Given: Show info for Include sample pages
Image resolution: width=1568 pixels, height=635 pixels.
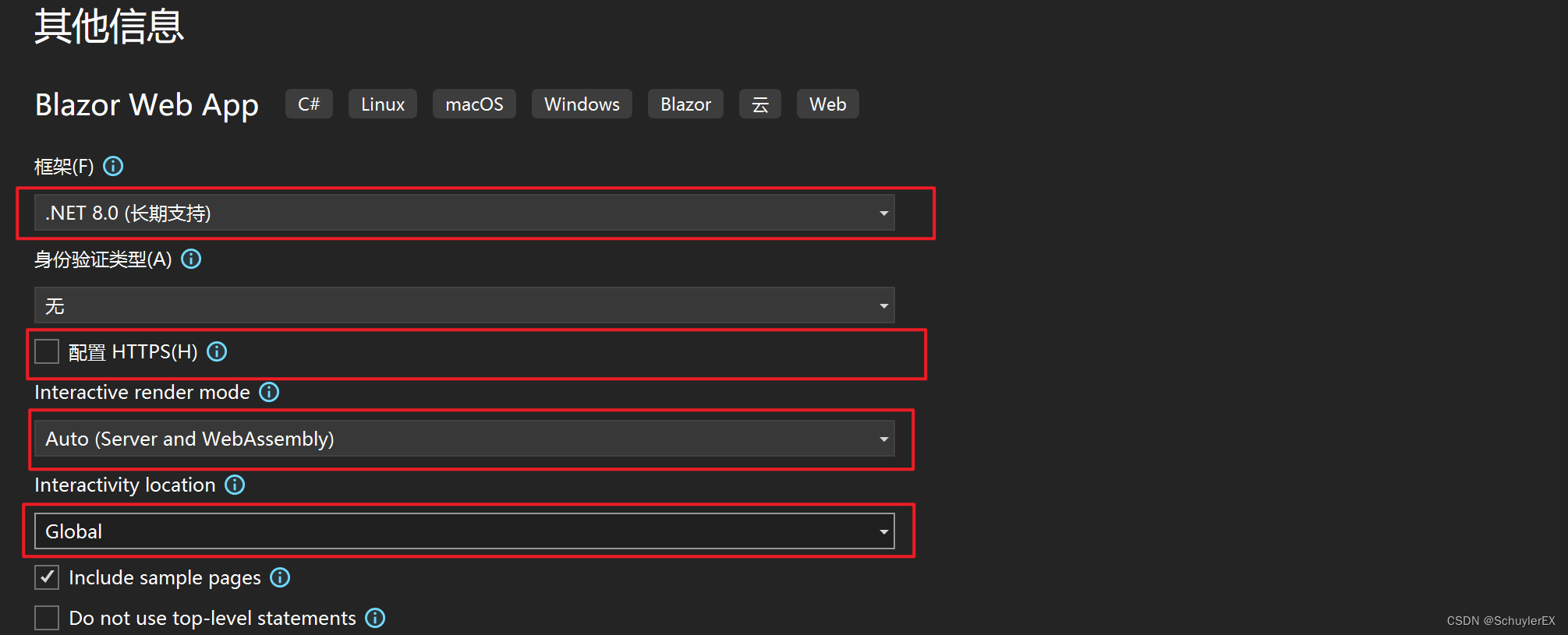Looking at the screenshot, I should [280, 577].
